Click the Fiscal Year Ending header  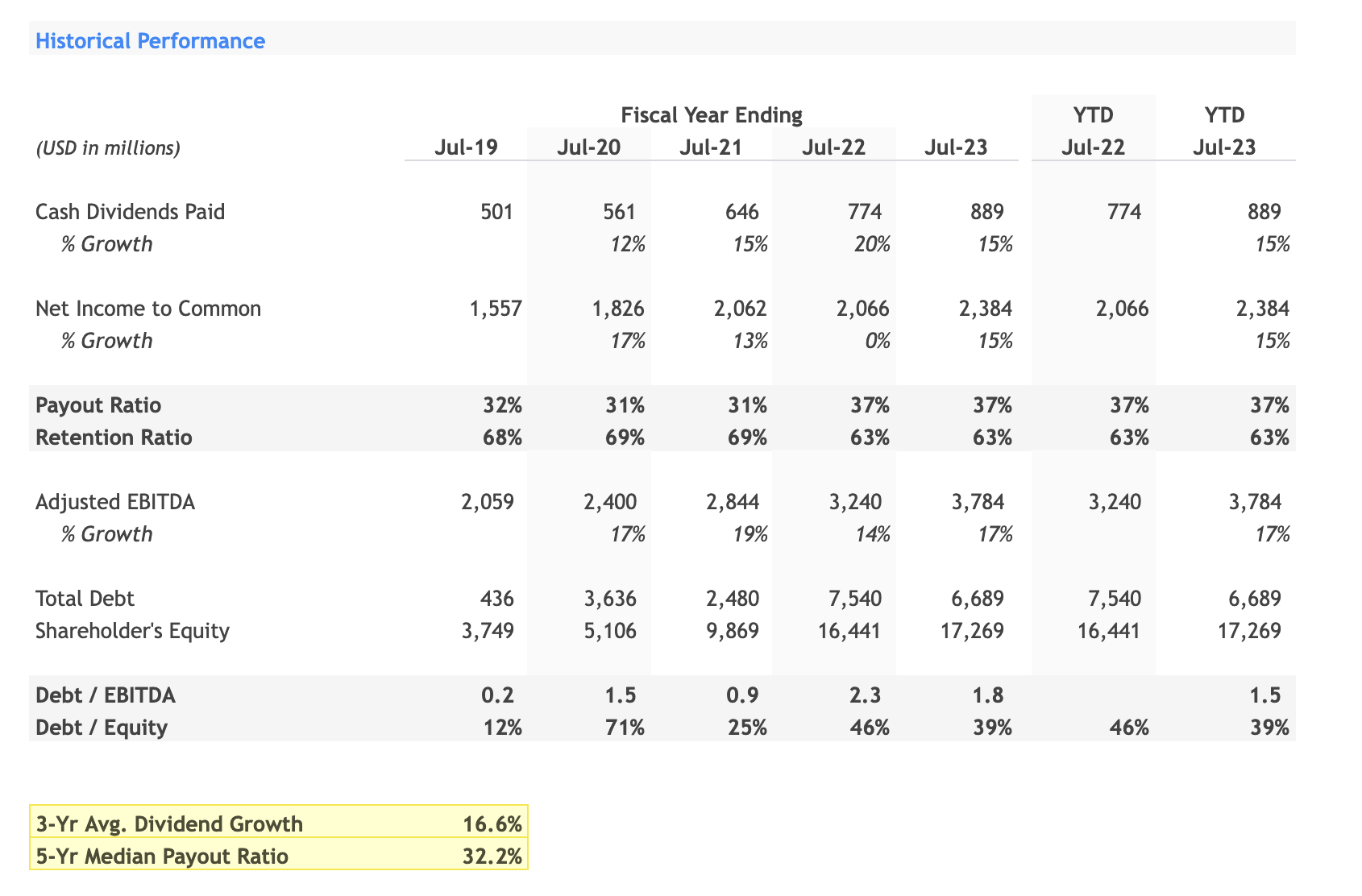point(710,115)
